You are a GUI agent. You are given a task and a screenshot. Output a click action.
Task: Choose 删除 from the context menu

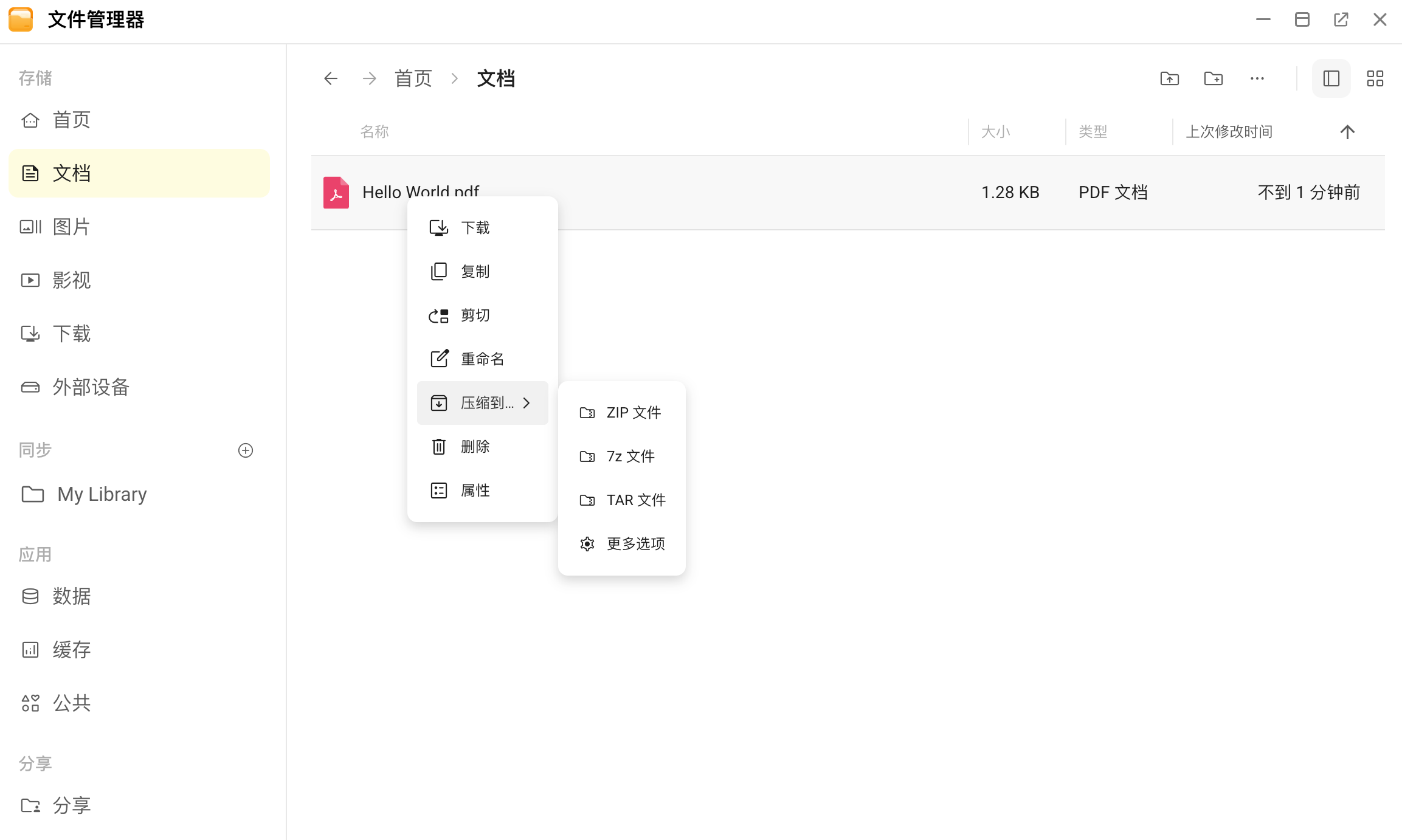coord(483,447)
